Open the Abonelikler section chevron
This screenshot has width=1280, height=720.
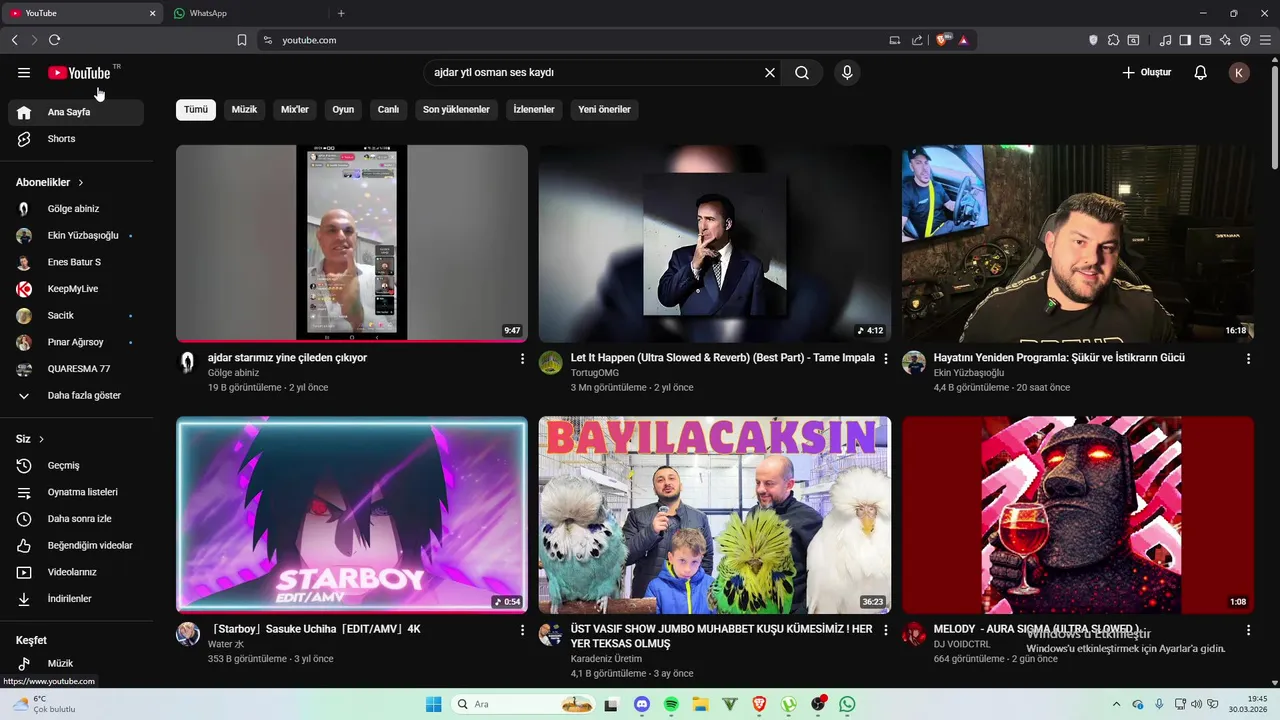click(81, 183)
